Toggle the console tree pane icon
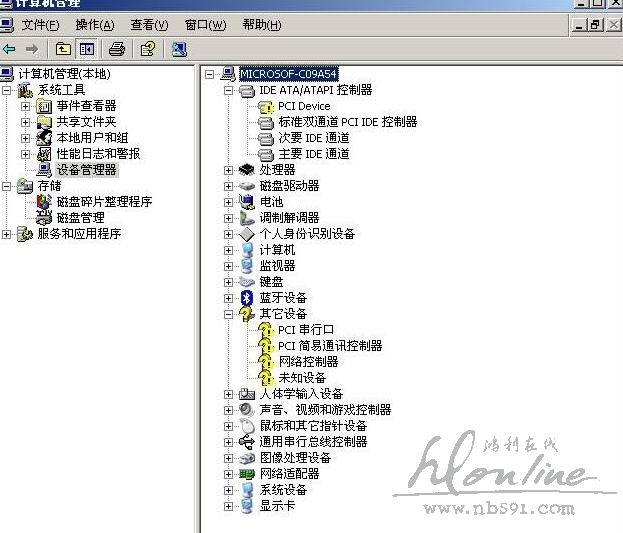 pos(87,49)
